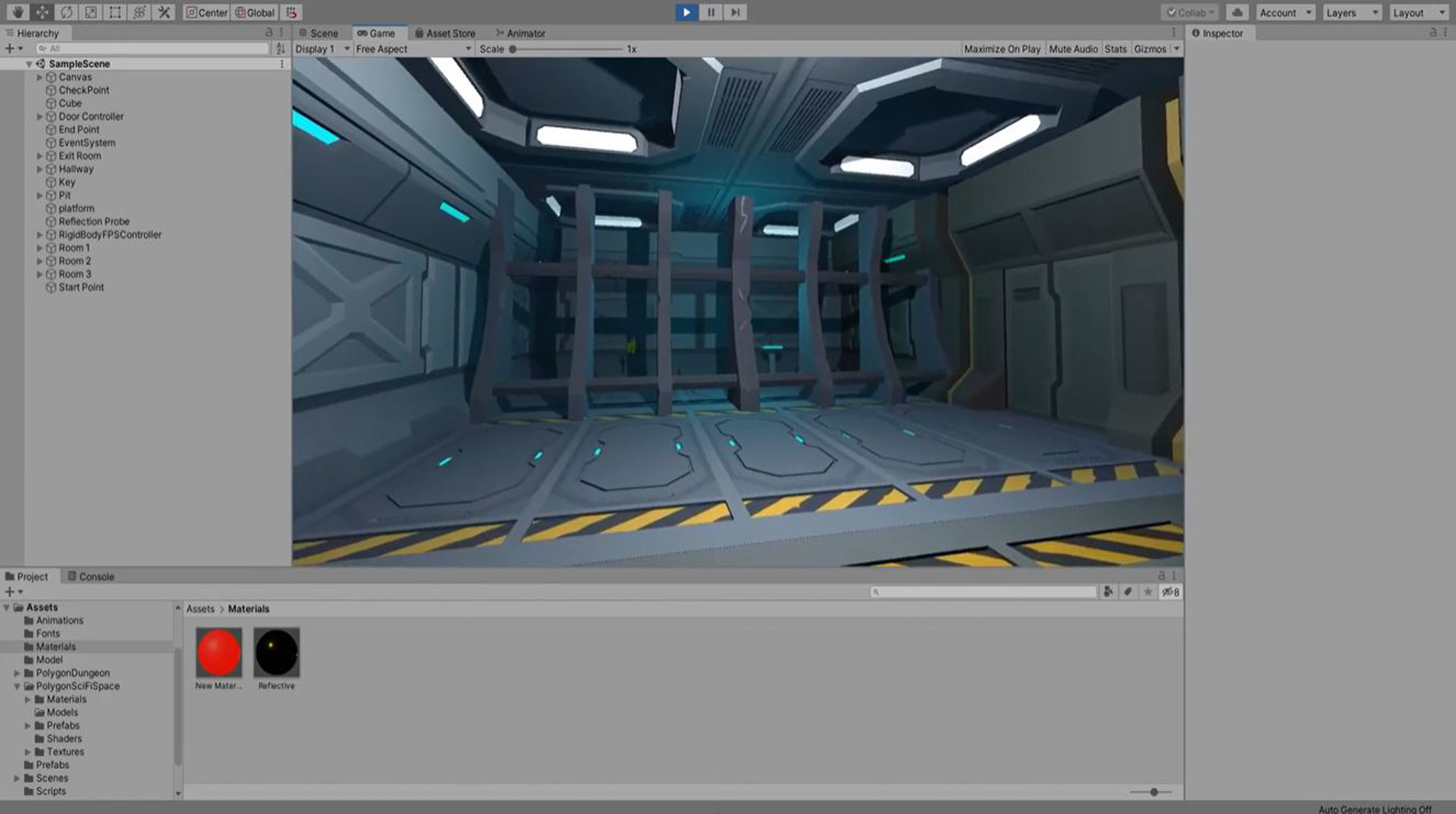The image size is (1456, 814).
Task: Click the Account button
Action: point(1285,12)
